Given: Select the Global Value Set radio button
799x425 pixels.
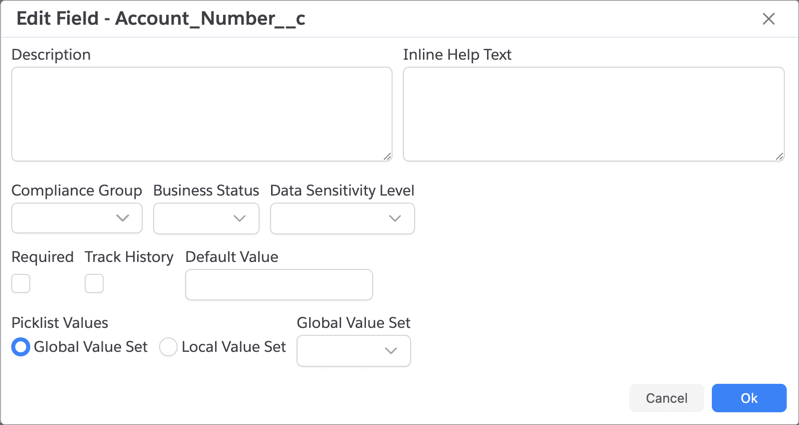Looking at the screenshot, I should tap(20, 347).
